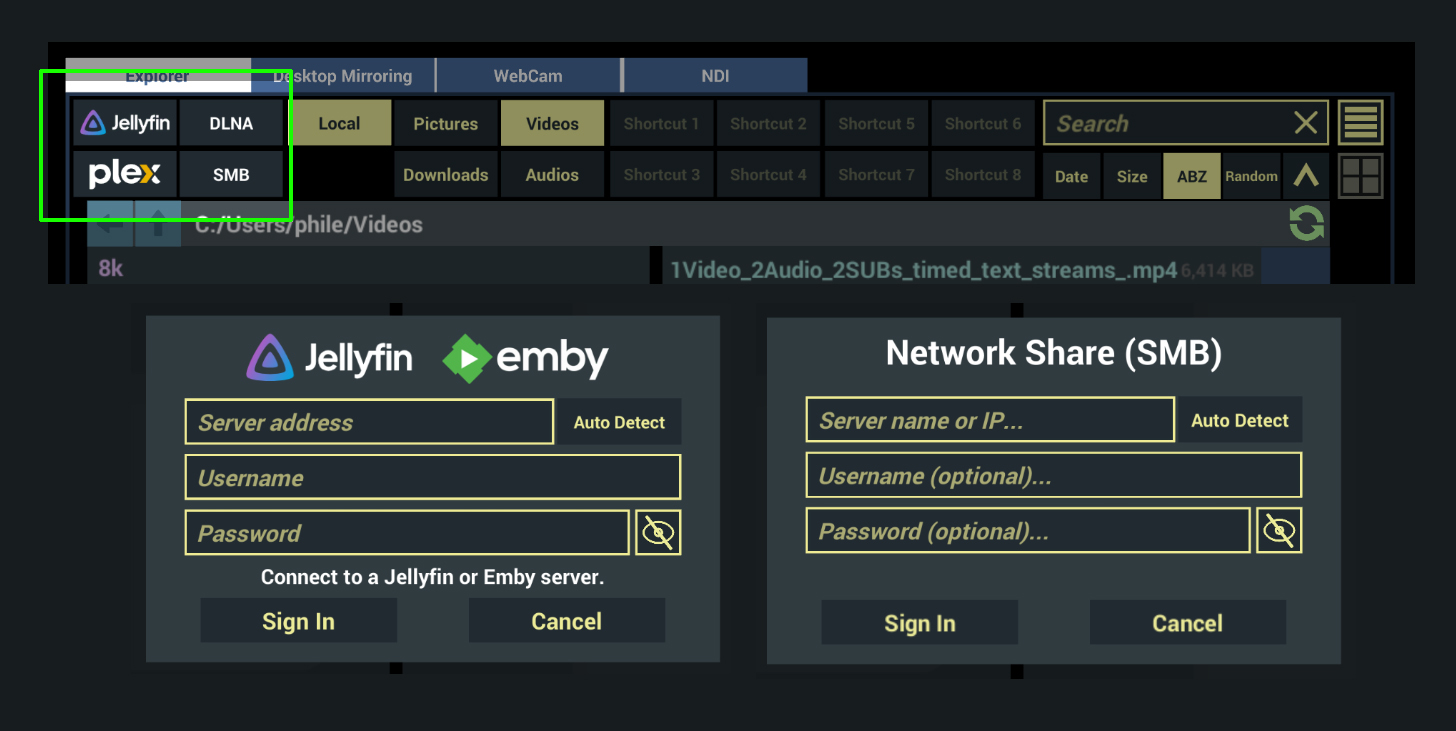Auto Detect the Jellyfin server
This screenshot has width=1456, height=731.
pos(619,422)
